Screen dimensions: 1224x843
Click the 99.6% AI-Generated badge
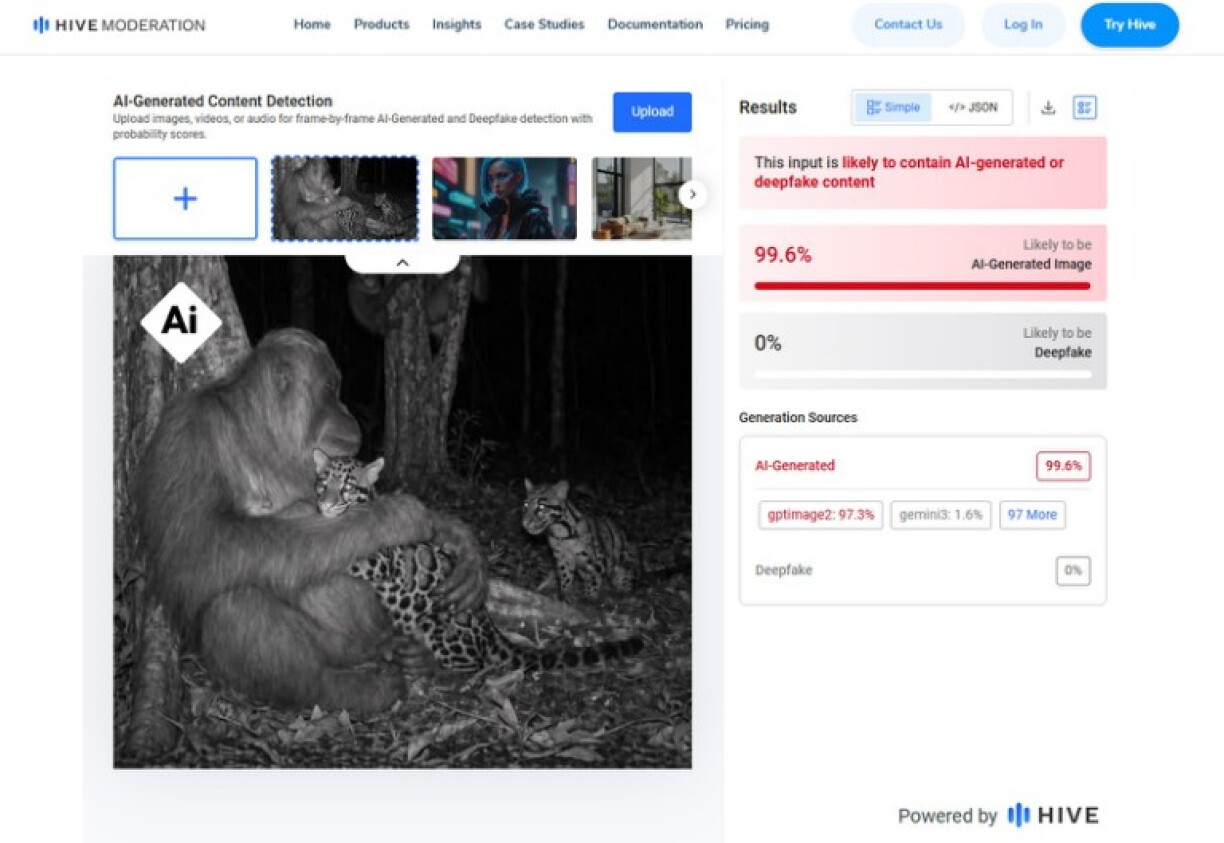pos(1063,466)
